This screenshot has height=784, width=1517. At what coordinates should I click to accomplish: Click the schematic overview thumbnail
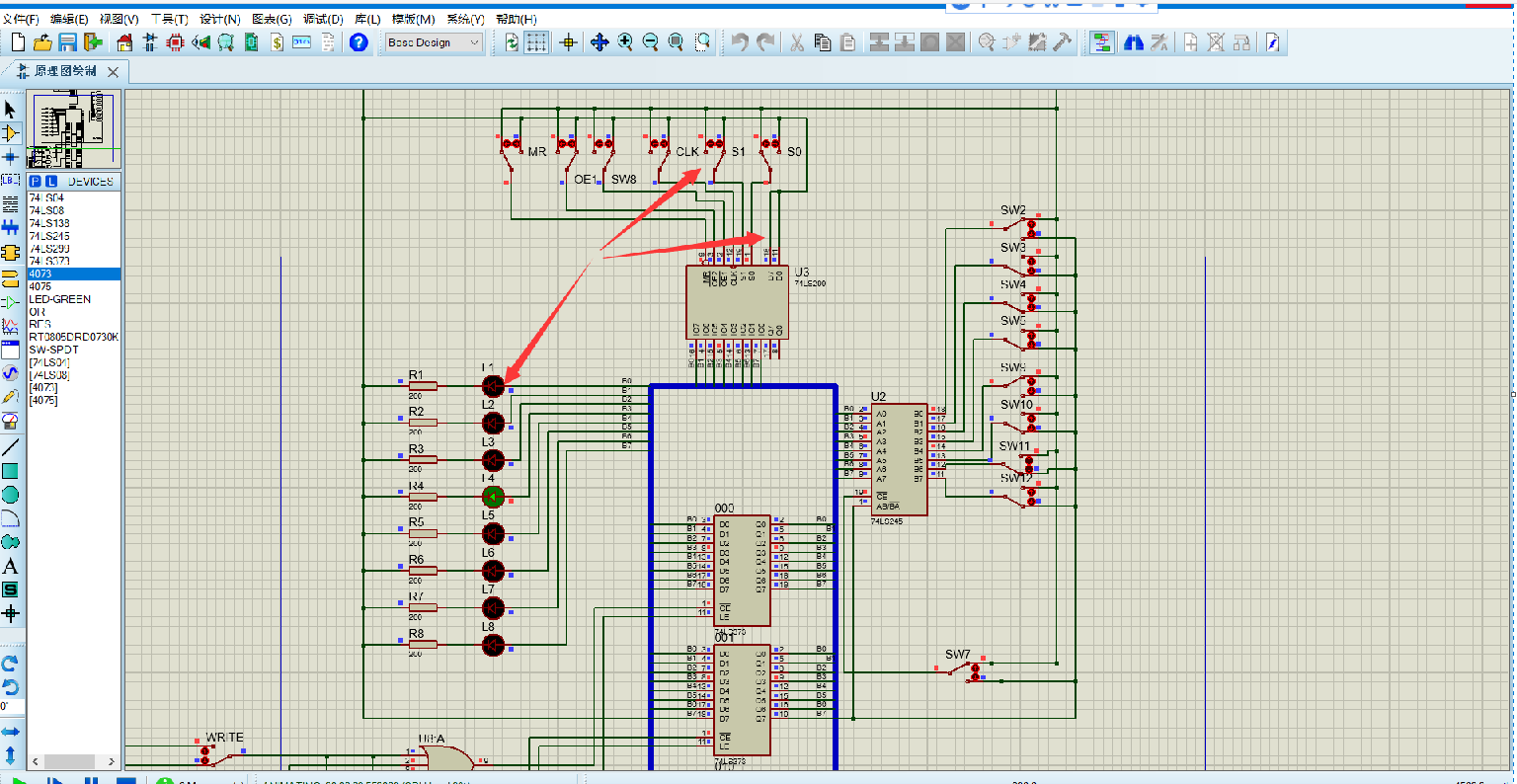[x=74, y=130]
